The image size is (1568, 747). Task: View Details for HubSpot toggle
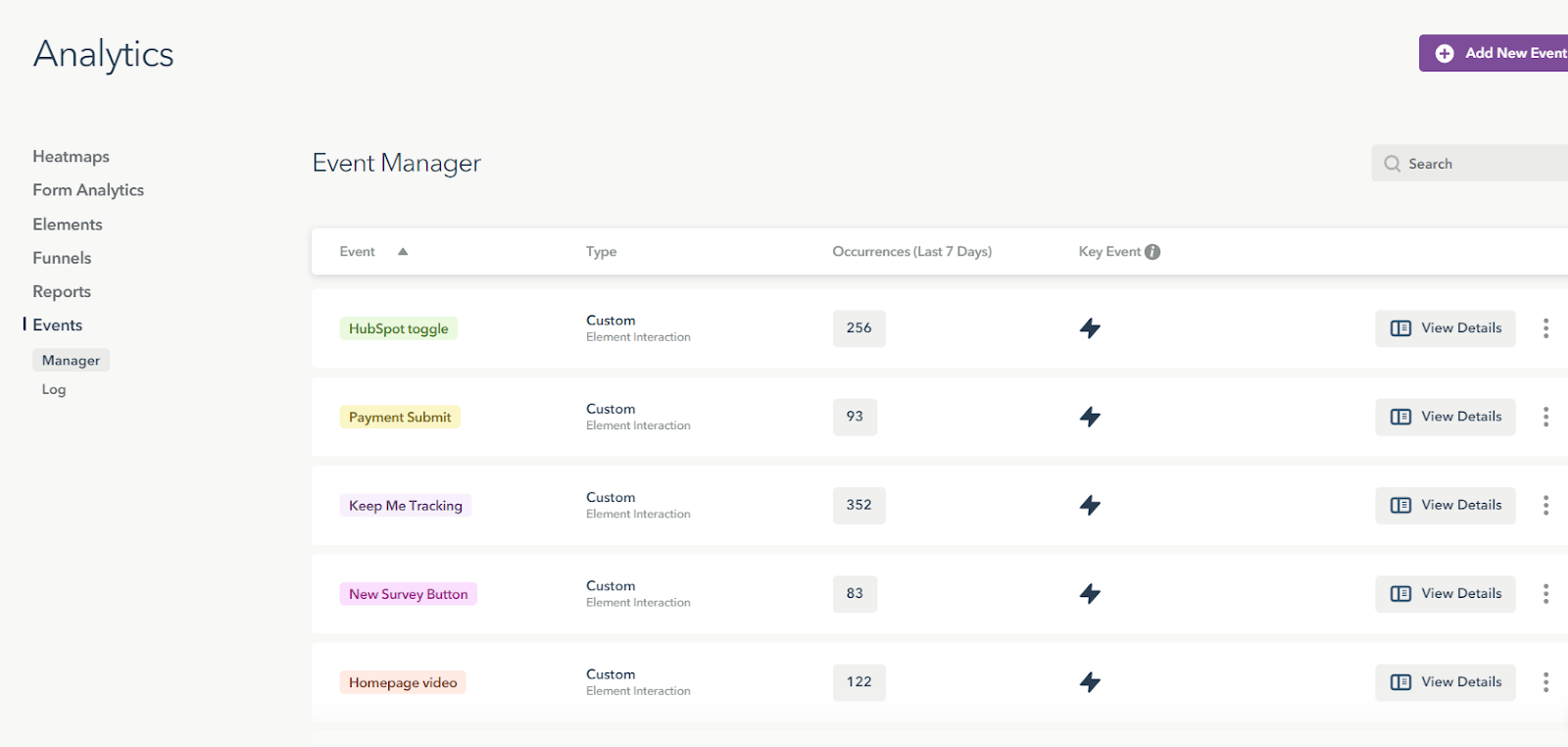tap(1445, 328)
